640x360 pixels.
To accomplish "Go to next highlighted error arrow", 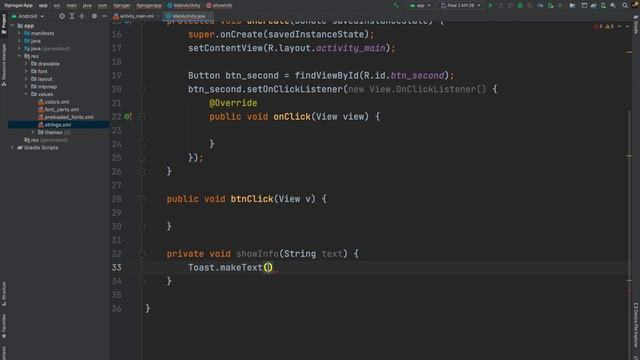I will [627, 26].
